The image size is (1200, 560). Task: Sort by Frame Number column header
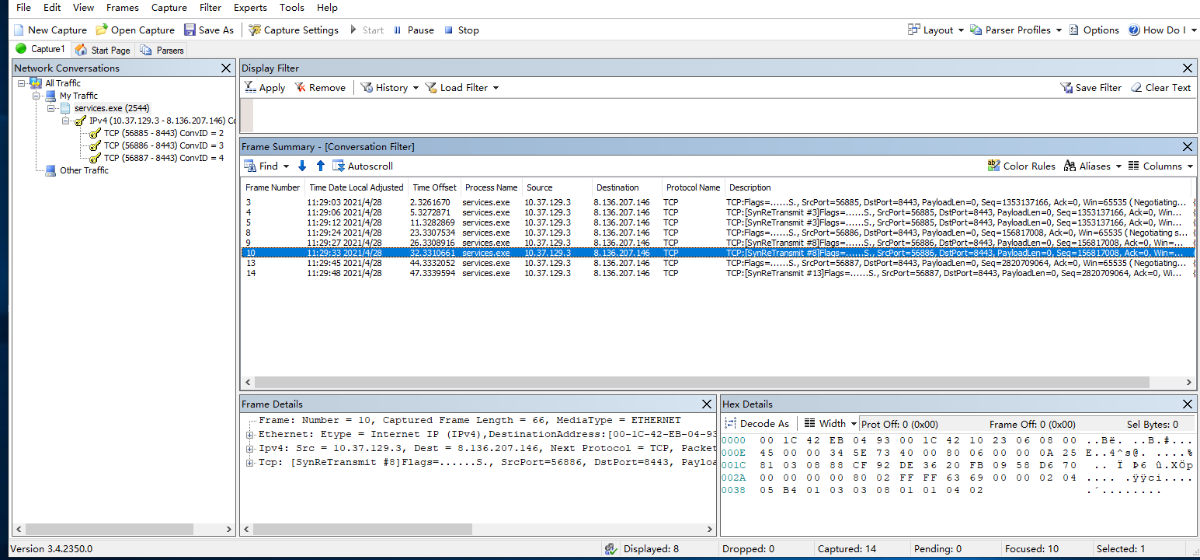(x=273, y=187)
